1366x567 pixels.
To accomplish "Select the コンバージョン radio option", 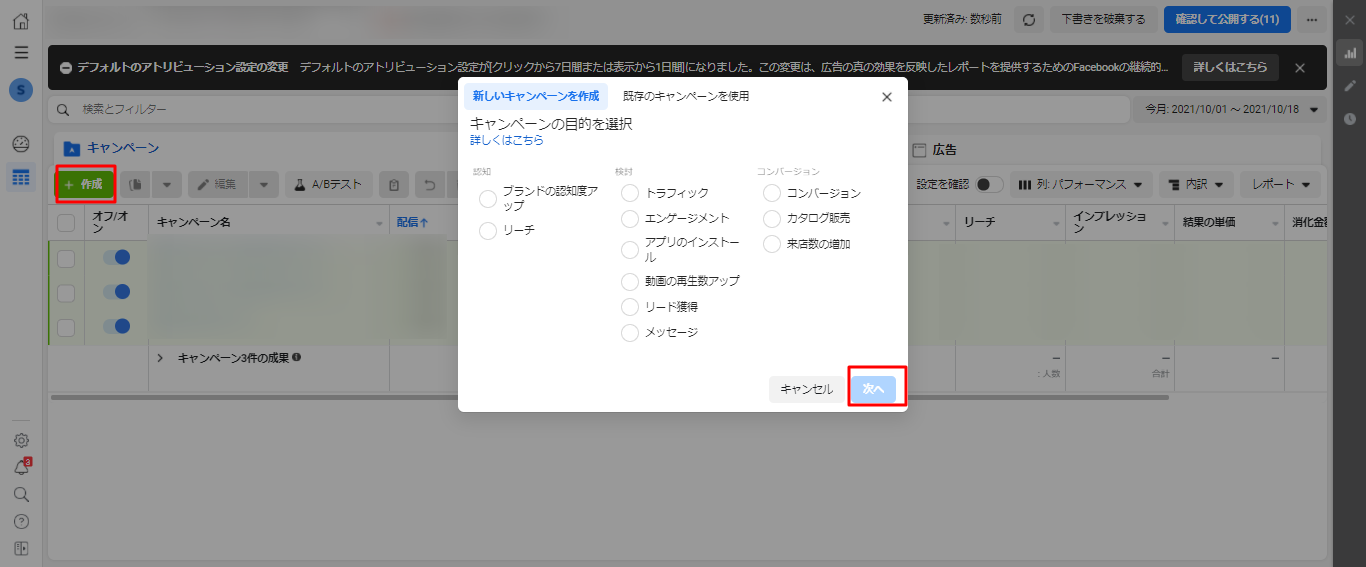I will coord(772,192).
